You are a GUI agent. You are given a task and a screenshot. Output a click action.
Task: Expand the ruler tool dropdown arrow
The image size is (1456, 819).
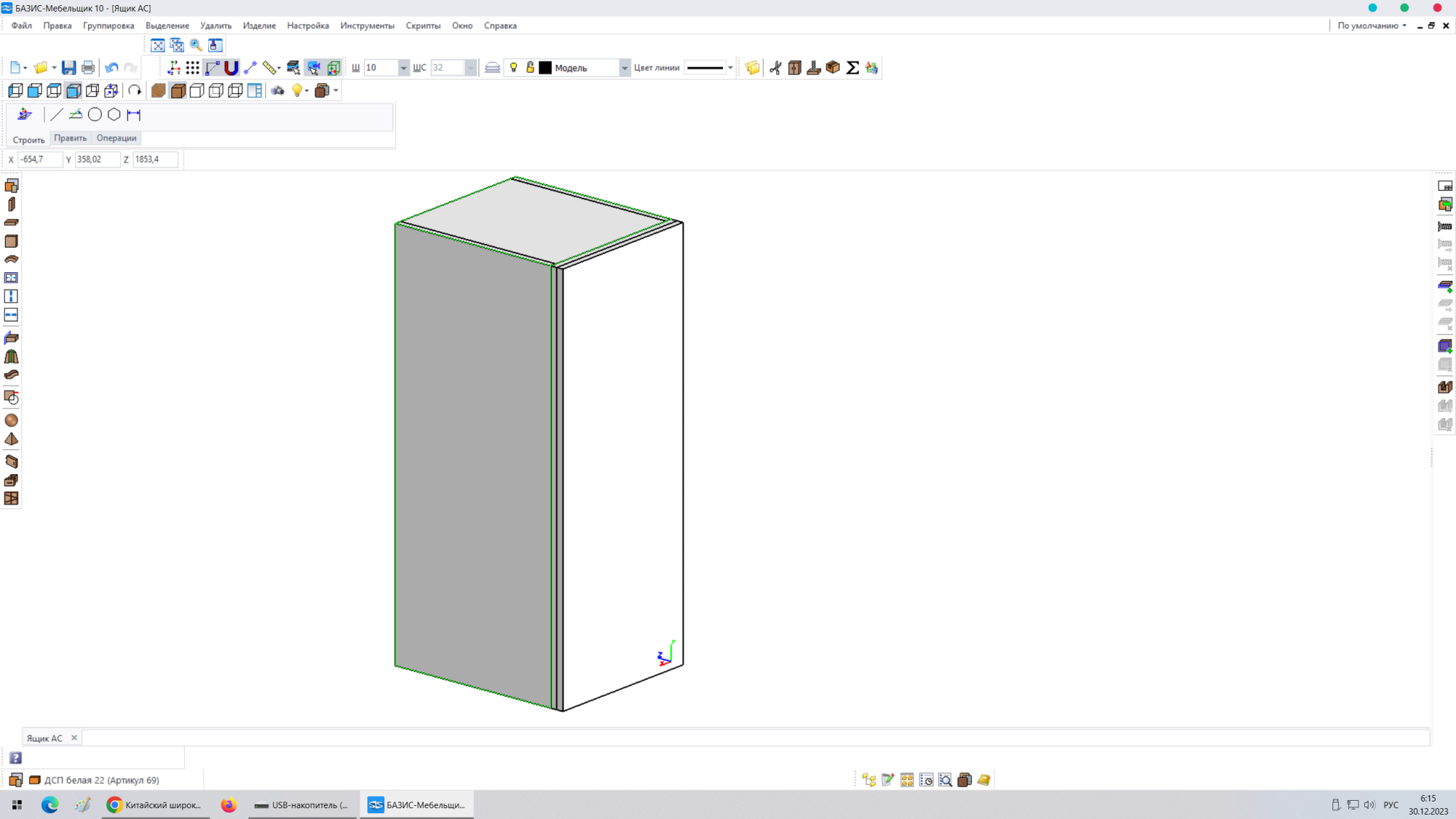click(280, 68)
